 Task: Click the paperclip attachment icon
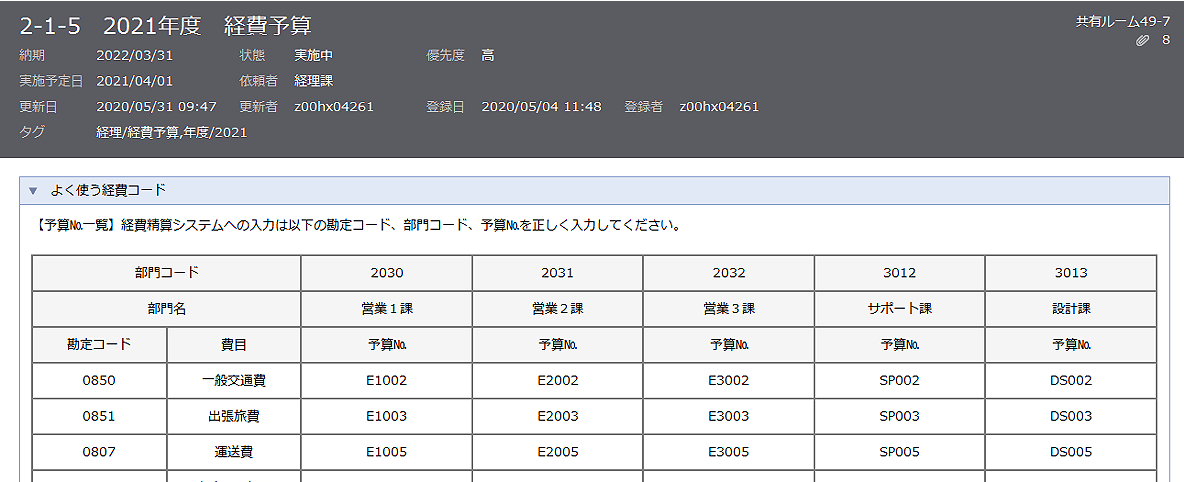pos(1142,40)
